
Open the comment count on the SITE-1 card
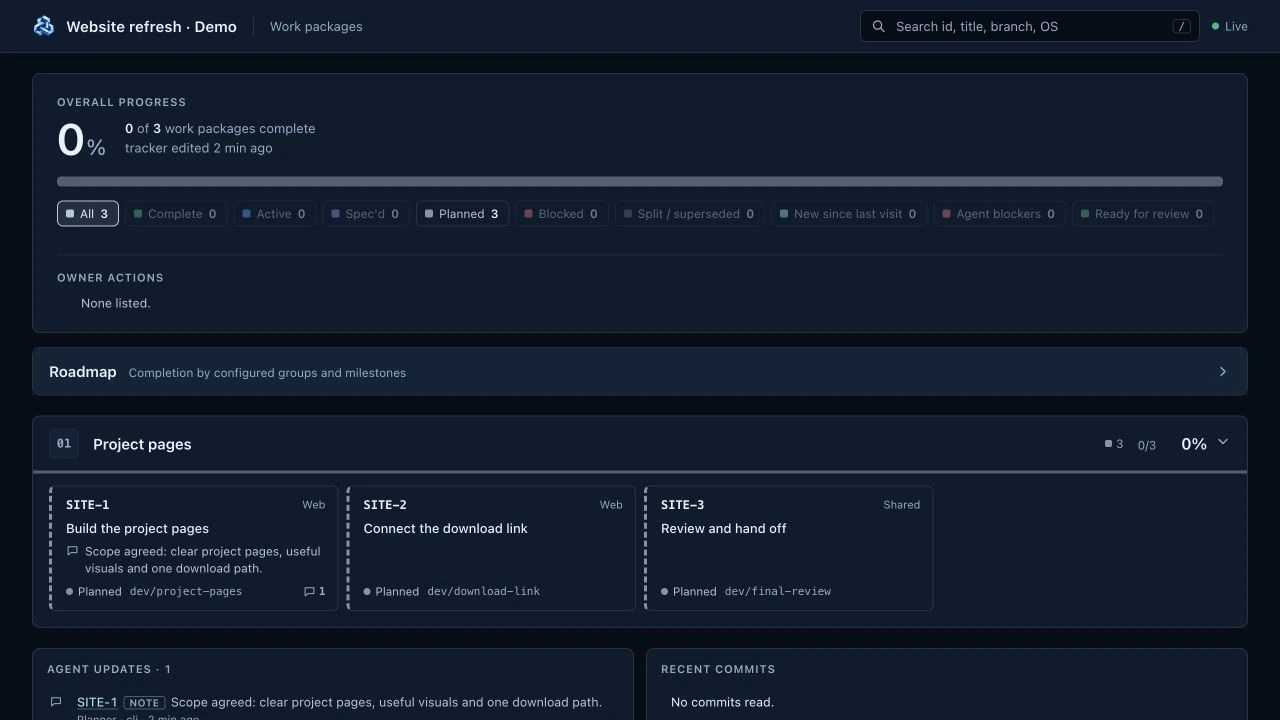[x=315, y=591]
